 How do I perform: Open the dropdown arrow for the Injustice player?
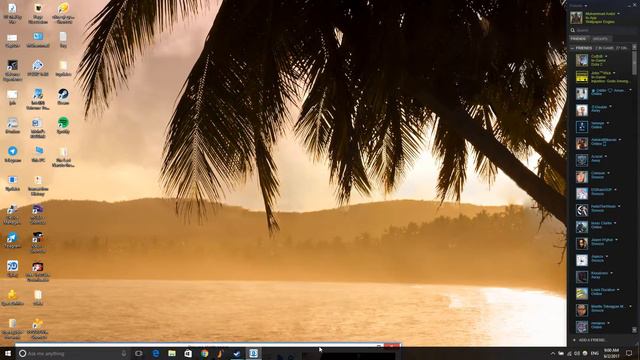[x=614, y=73]
